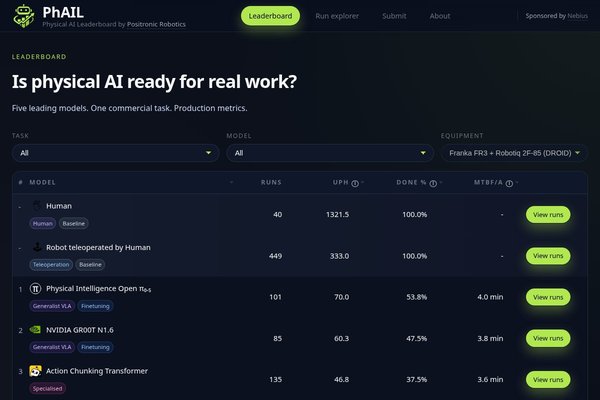The height and width of the screenshot is (400, 600).
Task: View runs for the Human row
Action: [548, 214]
